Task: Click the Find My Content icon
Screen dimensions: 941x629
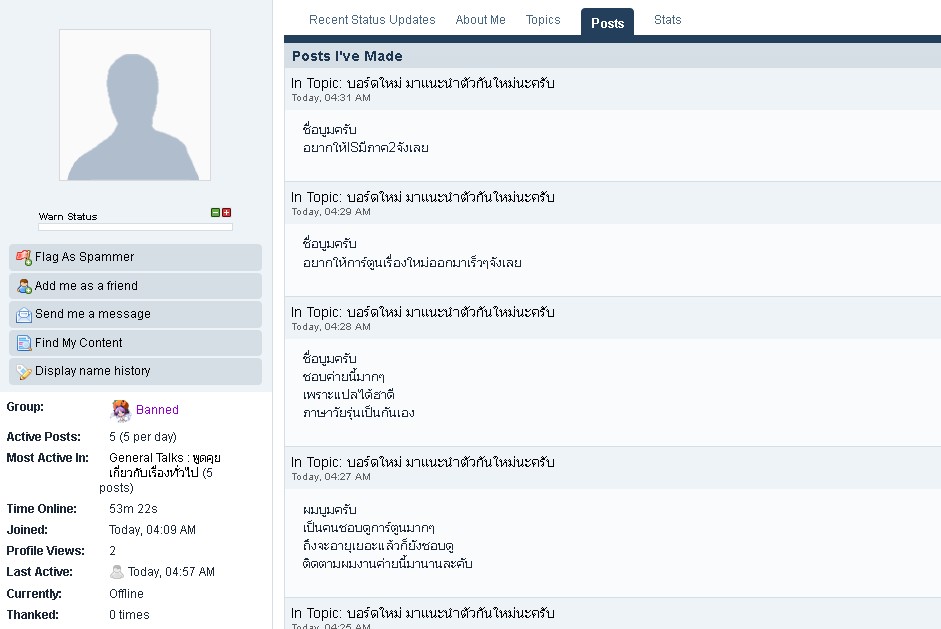Action: tap(24, 343)
